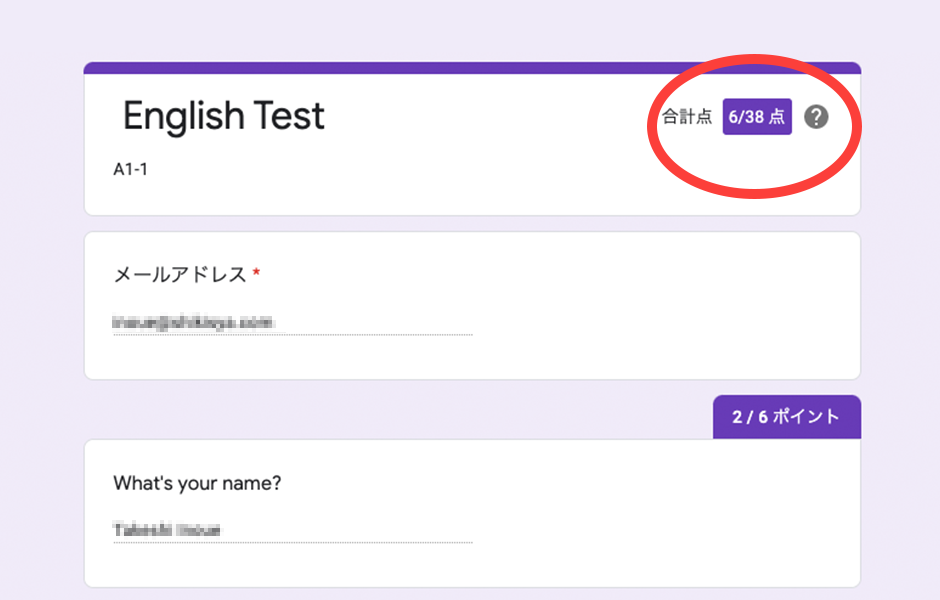Click the 2 / 6 ポイント badge
The height and width of the screenshot is (600, 940).
tap(786, 417)
